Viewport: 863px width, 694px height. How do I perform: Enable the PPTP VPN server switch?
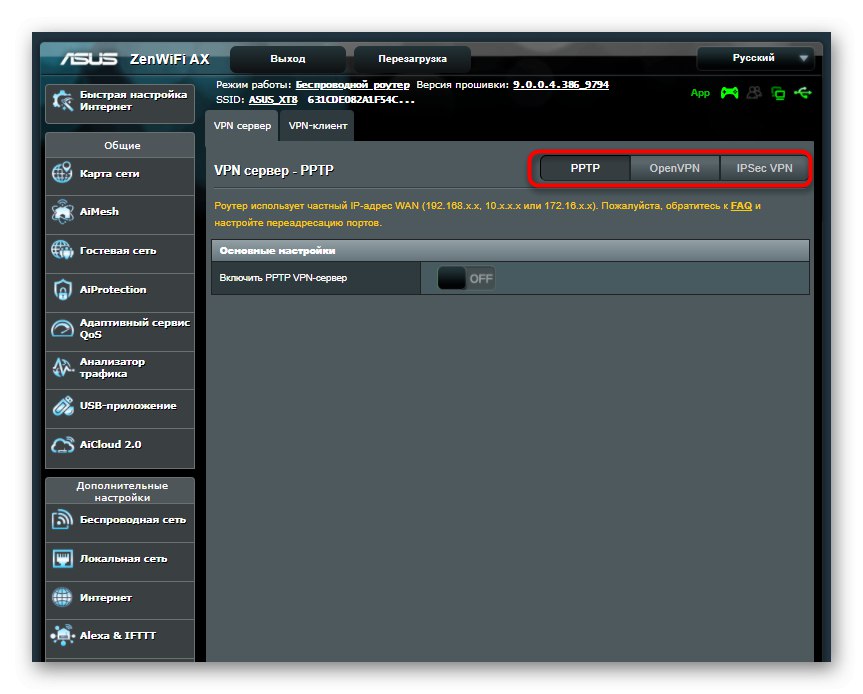pyautogui.click(x=466, y=278)
